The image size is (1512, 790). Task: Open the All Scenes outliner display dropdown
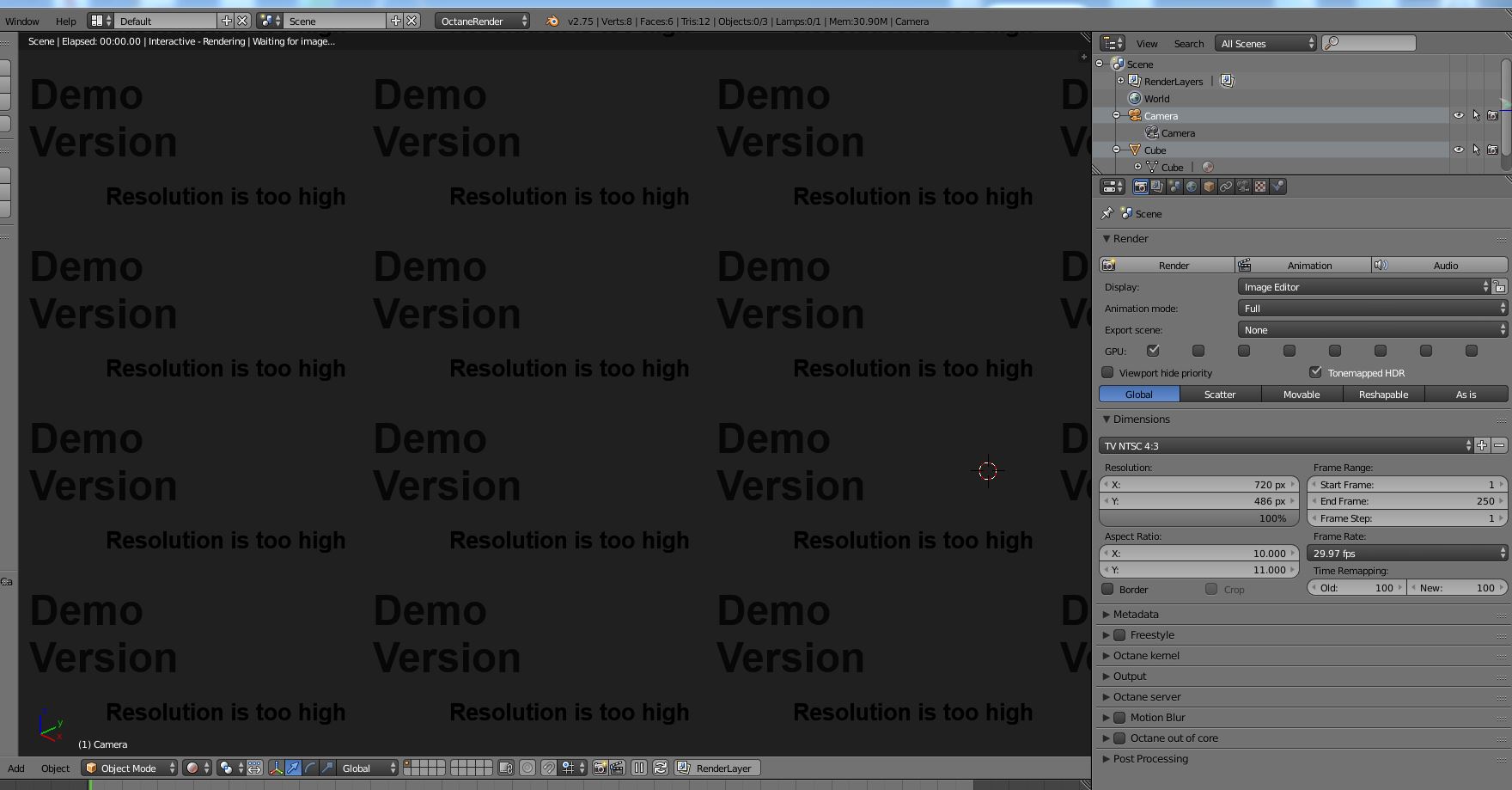[1266, 43]
